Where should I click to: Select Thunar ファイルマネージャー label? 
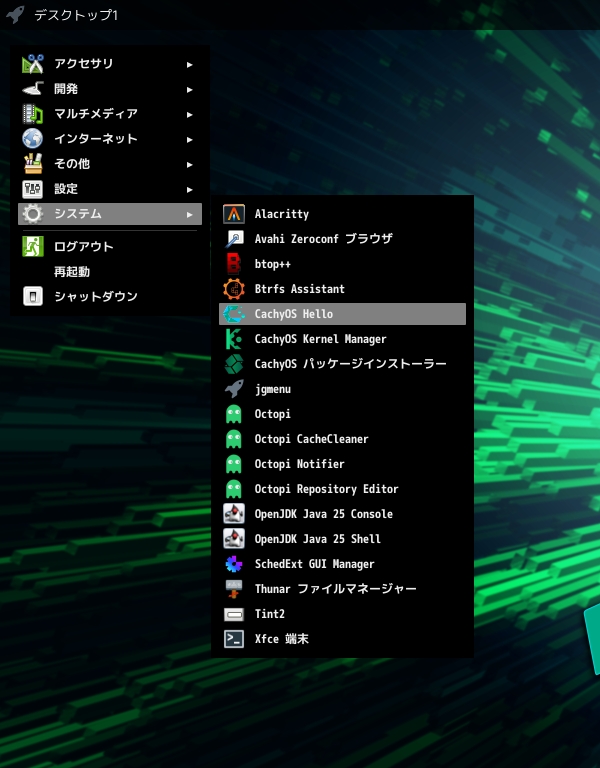coord(336,589)
